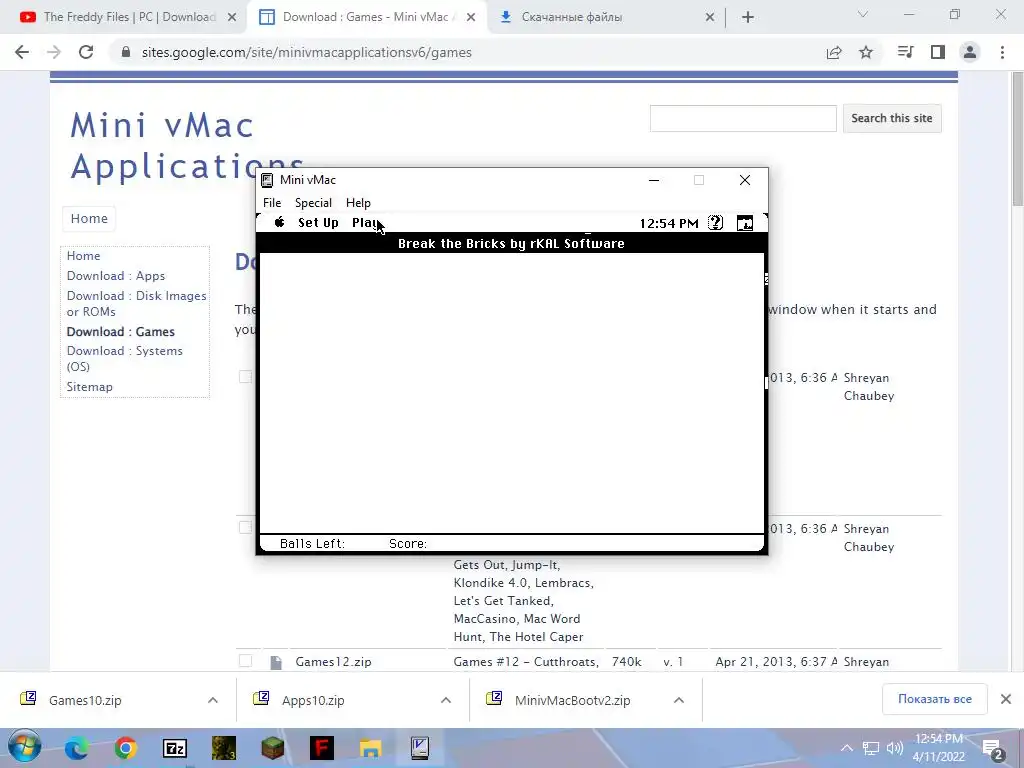The height and width of the screenshot is (768, 1024).
Task: Toggle Chrome side panel
Action: [938, 52]
